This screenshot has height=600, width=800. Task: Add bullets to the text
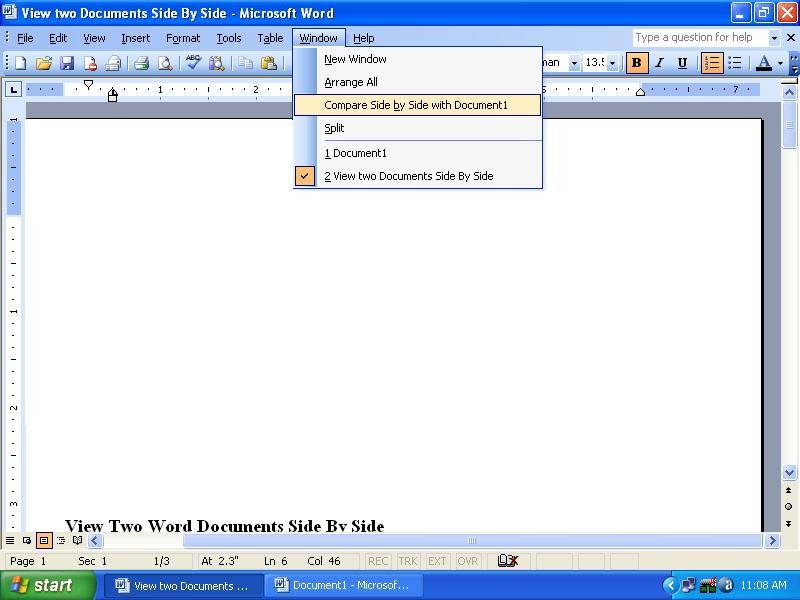click(735, 63)
